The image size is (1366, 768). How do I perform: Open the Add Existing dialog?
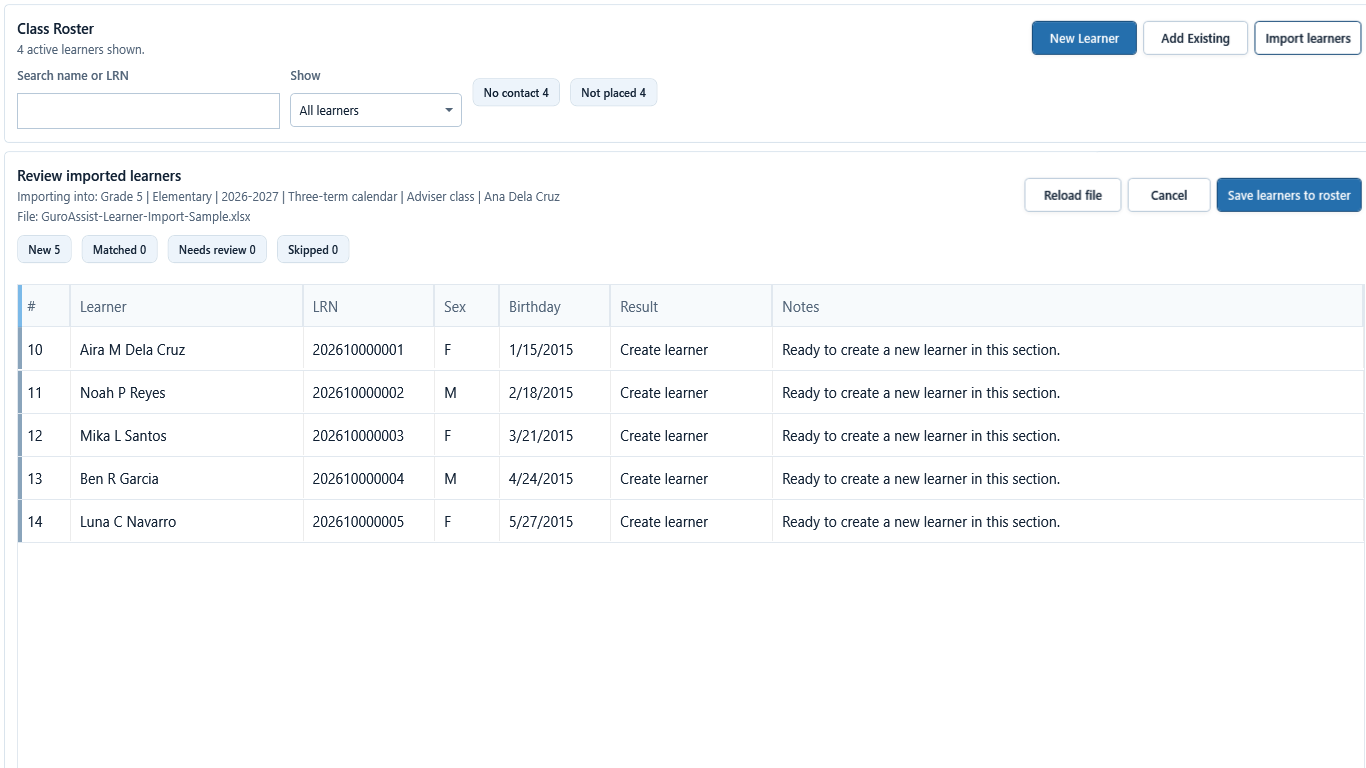(x=1195, y=38)
